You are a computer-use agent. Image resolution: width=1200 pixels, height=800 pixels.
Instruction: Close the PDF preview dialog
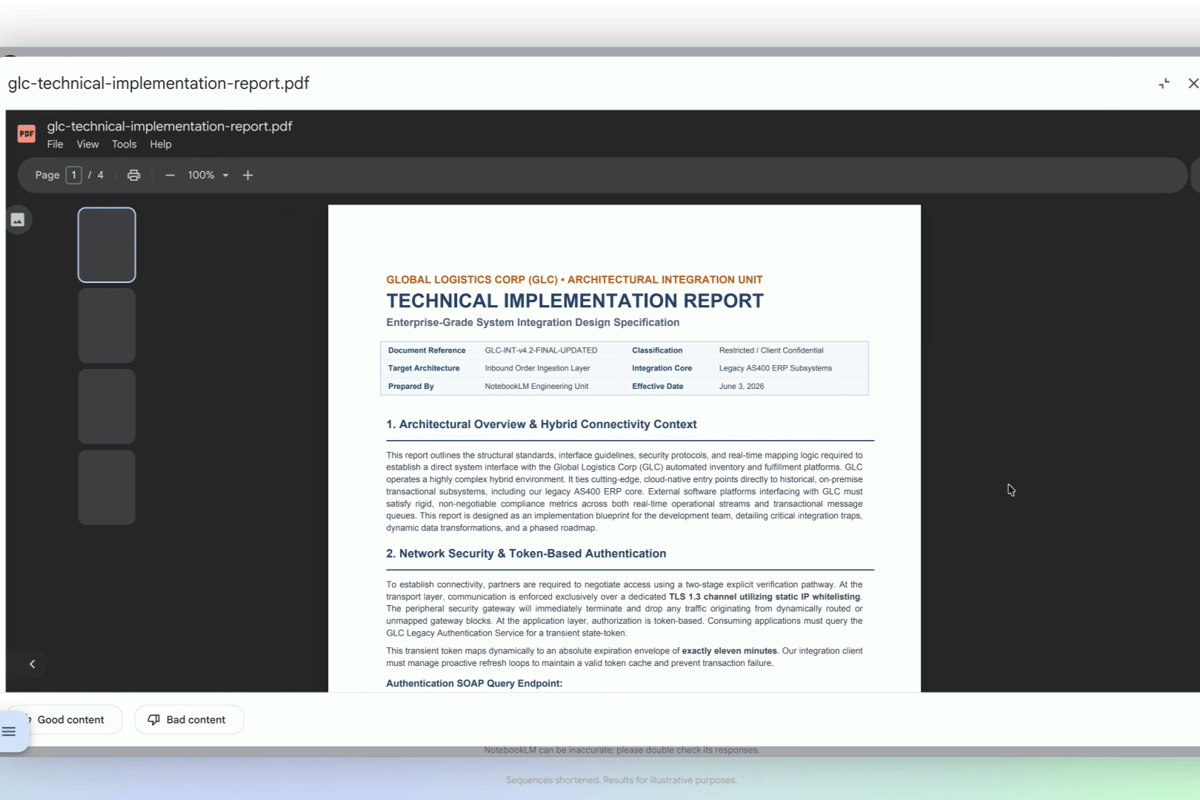pos(1193,84)
